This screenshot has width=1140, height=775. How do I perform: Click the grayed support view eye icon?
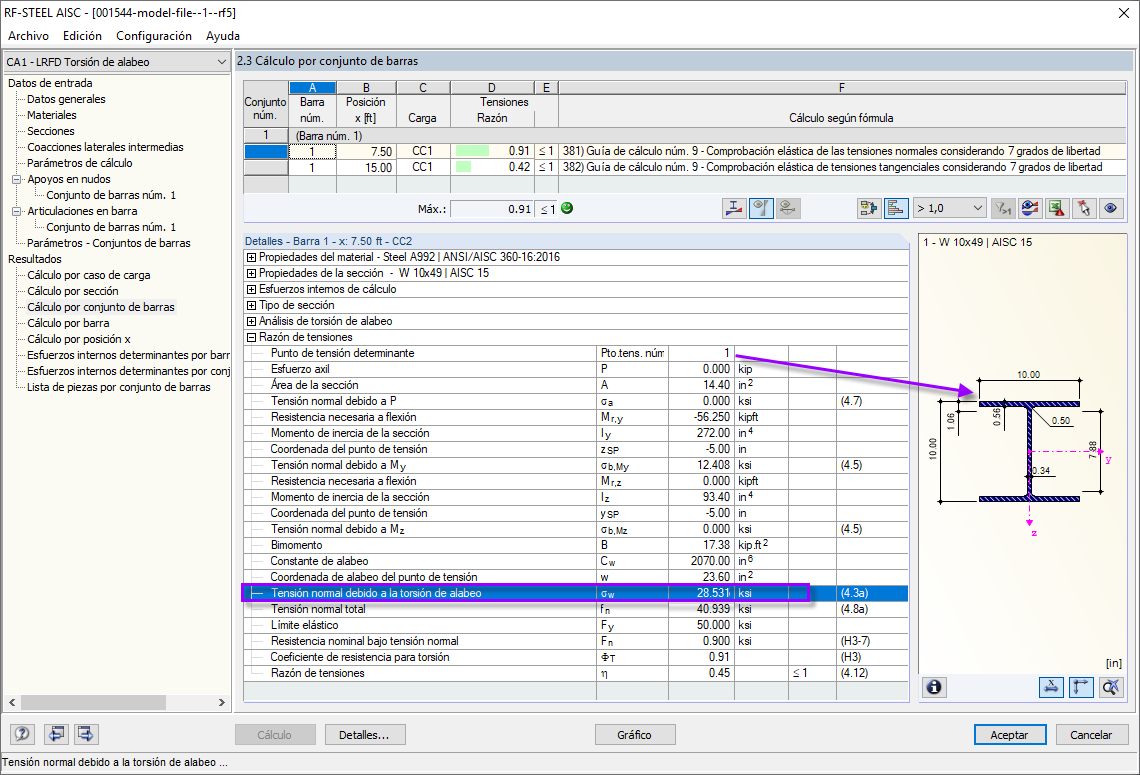click(x=787, y=209)
